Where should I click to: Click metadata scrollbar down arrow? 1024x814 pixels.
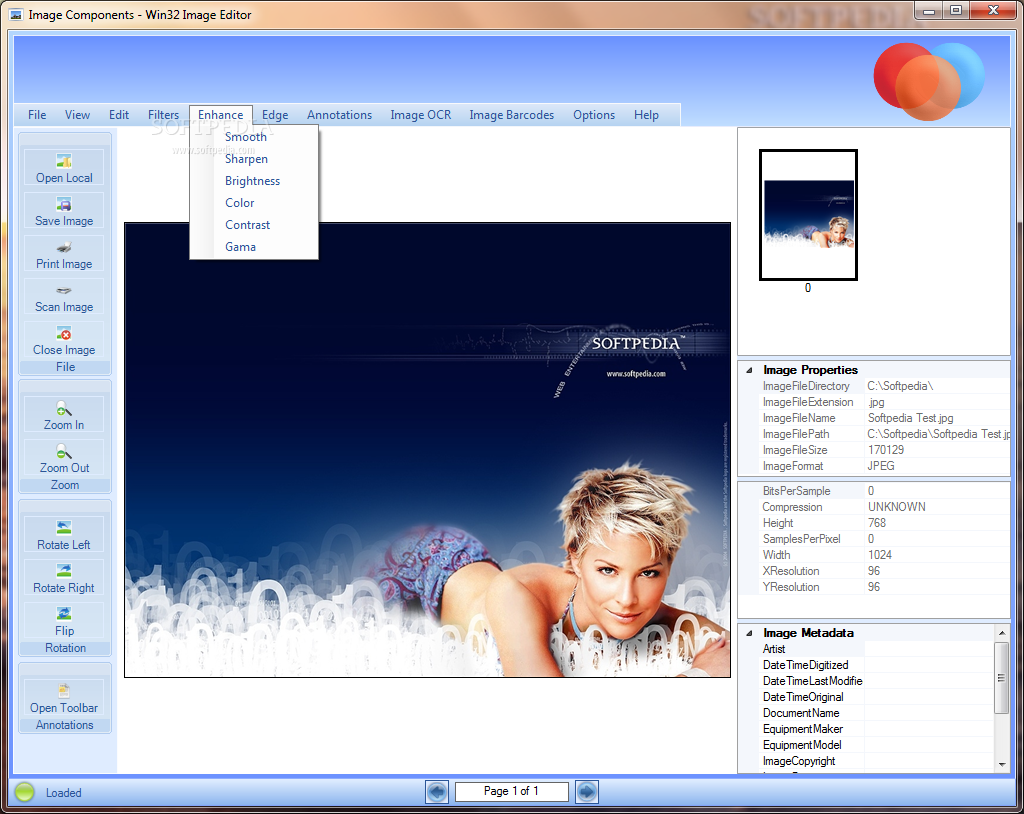pyautogui.click(x=1002, y=764)
